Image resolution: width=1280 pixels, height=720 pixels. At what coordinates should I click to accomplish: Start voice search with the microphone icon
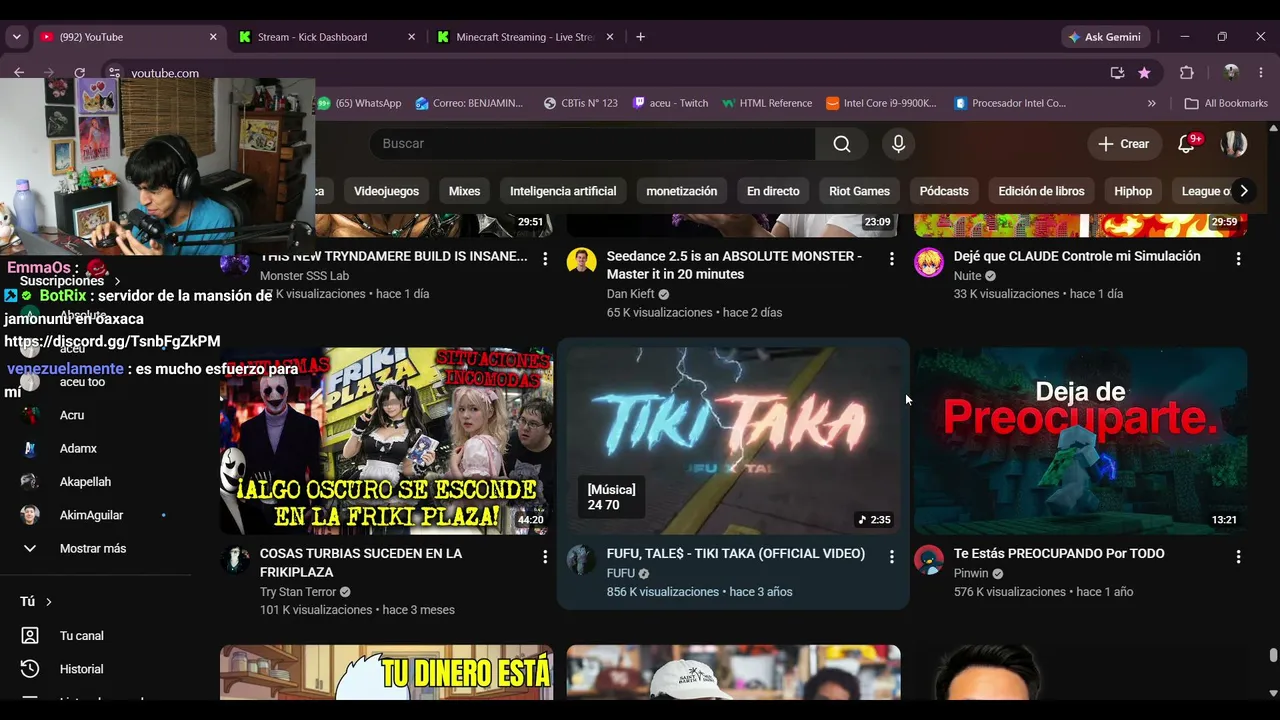tap(898, 144)
